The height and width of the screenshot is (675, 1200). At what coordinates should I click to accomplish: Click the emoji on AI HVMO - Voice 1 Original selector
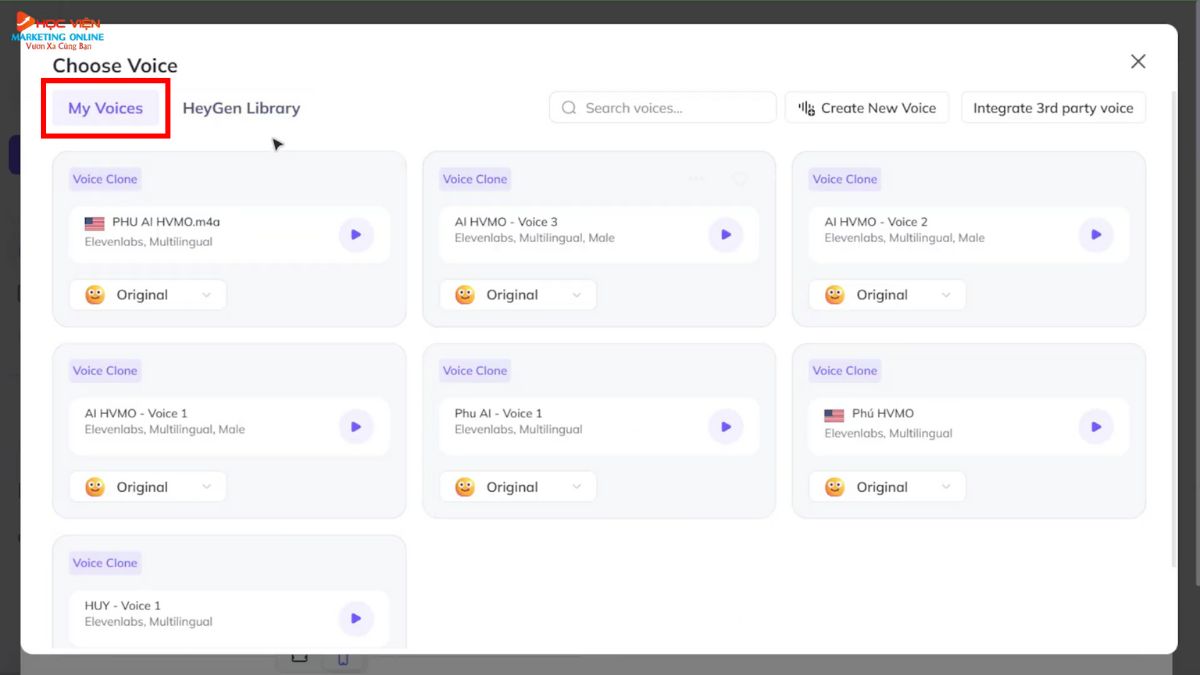pyautogui.click(x=95, y=487)
